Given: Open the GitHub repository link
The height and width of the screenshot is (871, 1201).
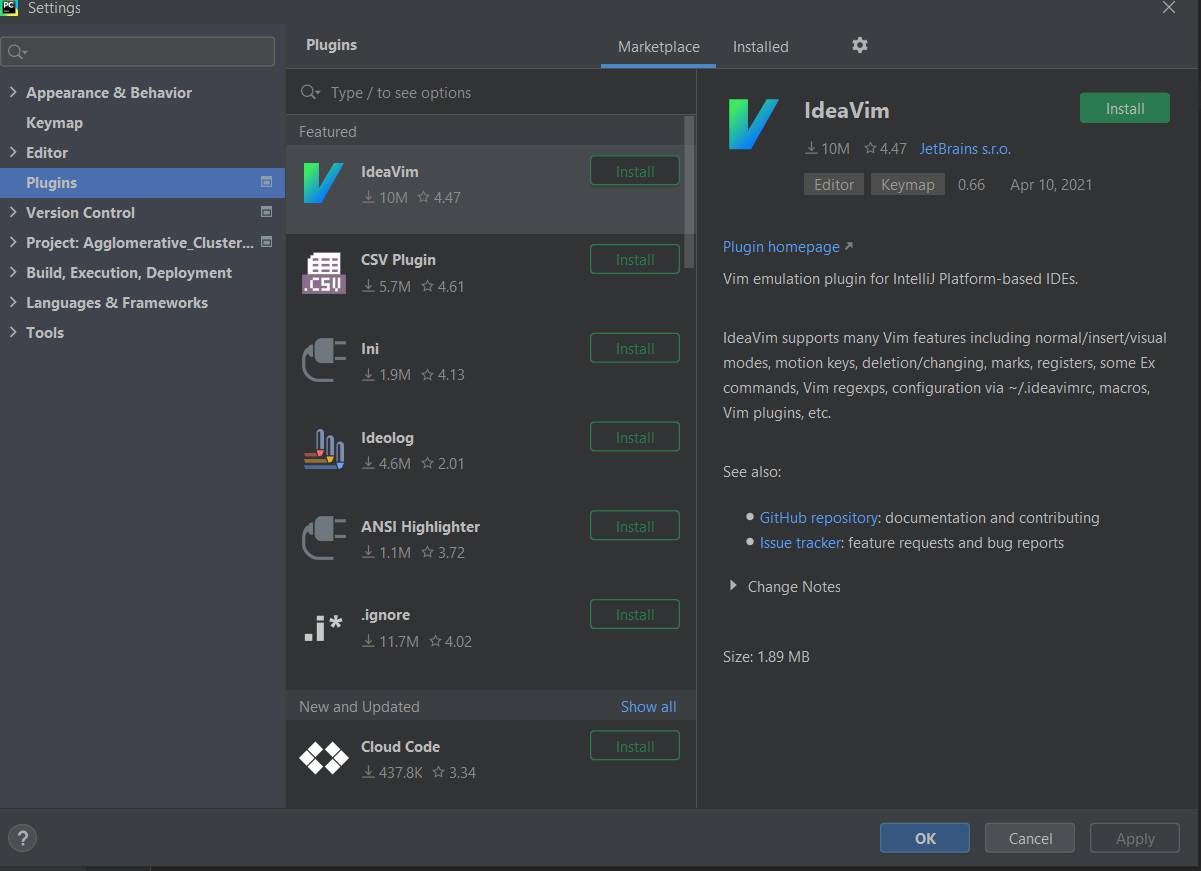Looking at the screenshot, I should pos(818,517).
